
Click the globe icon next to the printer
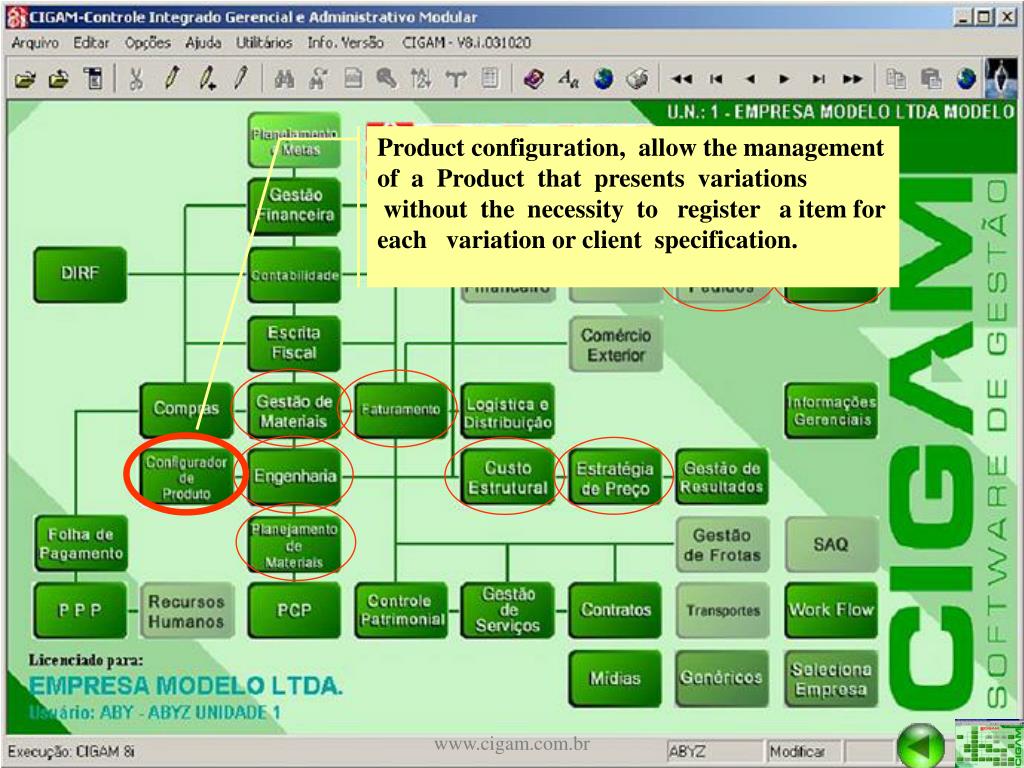pyautogui.click(x=602, y=79)
